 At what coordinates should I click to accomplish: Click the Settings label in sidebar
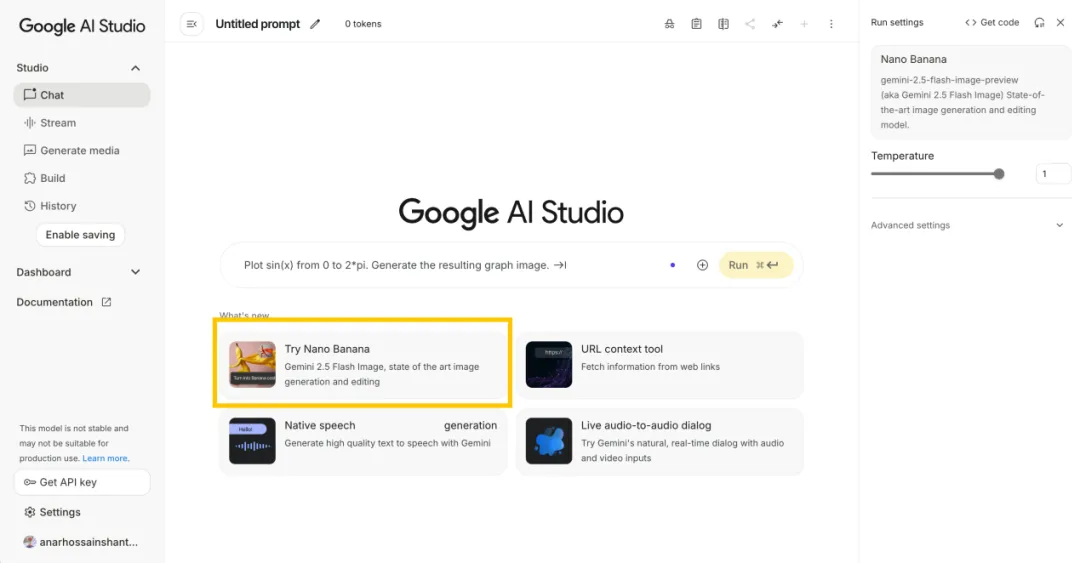pos(60,512)
